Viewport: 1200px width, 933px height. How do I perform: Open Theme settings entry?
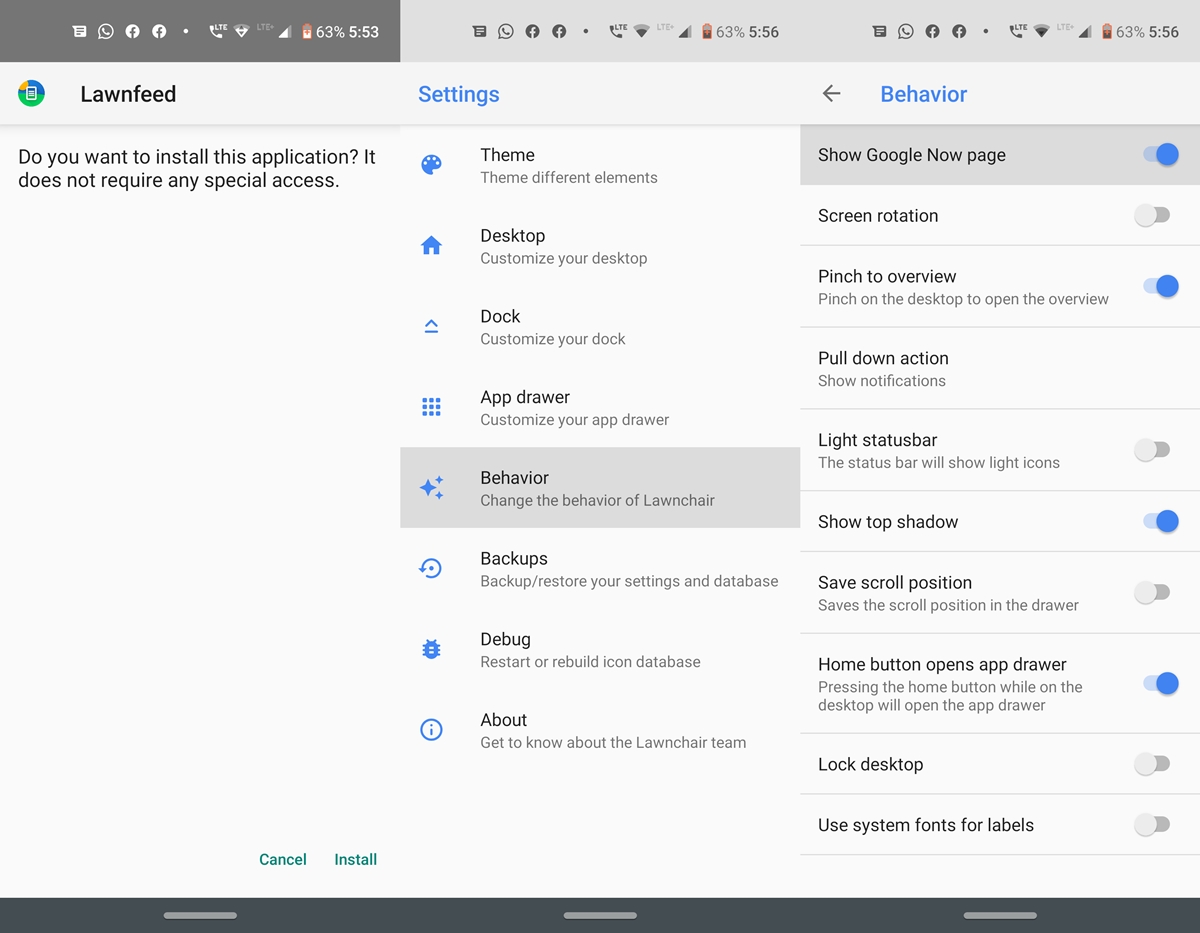pyautogui.click(x=600, y=165)
